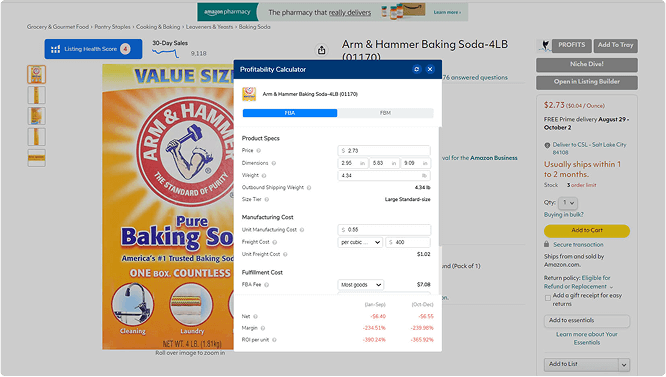Select the fifth product thumbnail

tap(37, 158)
